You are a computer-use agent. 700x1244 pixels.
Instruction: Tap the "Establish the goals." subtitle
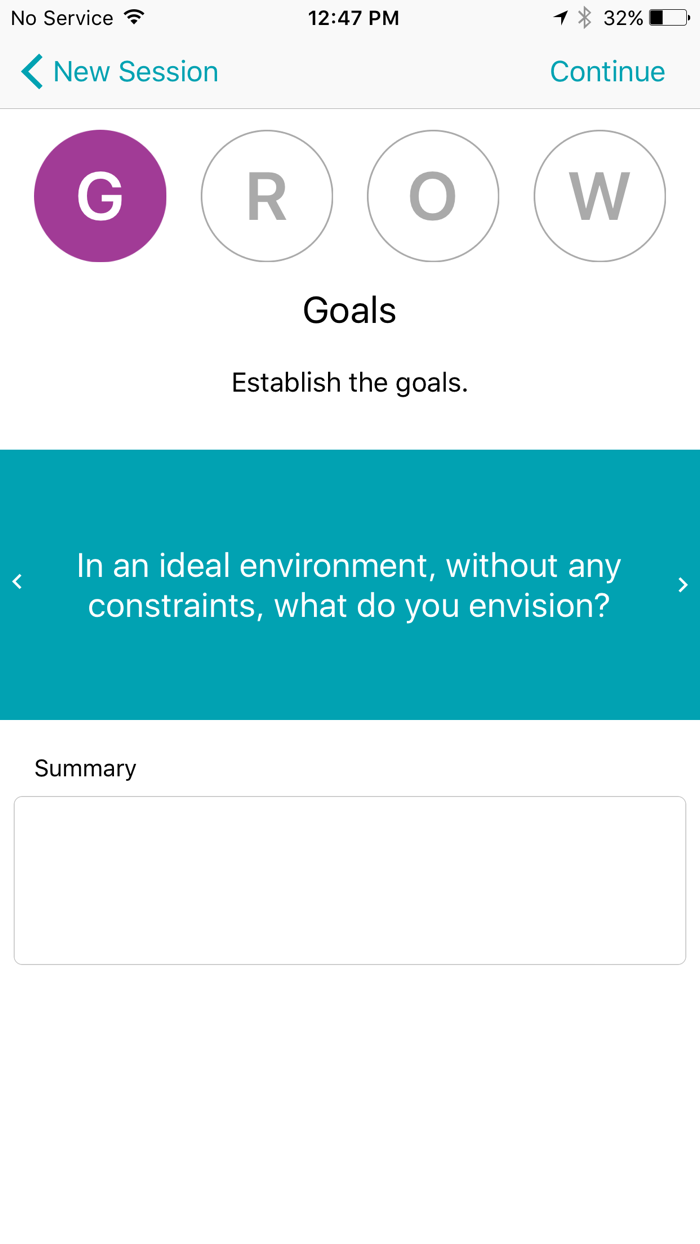point(350,383)
